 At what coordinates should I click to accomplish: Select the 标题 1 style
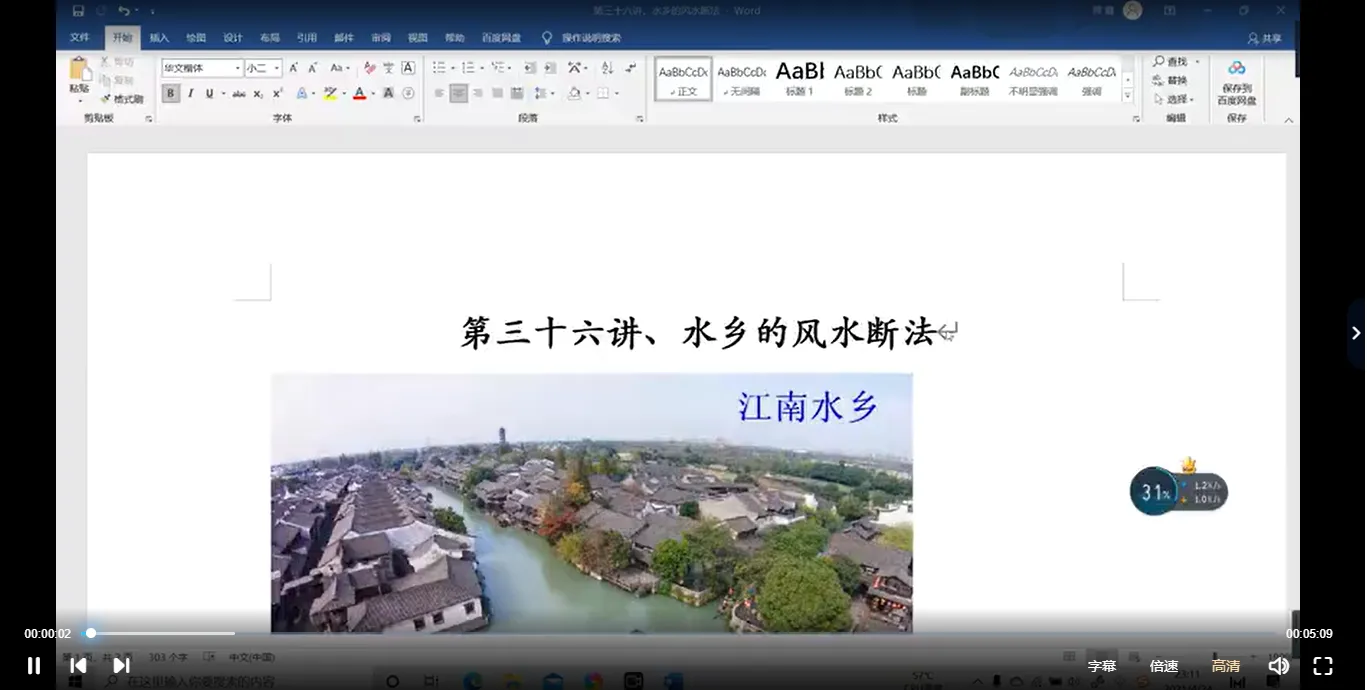799,79
